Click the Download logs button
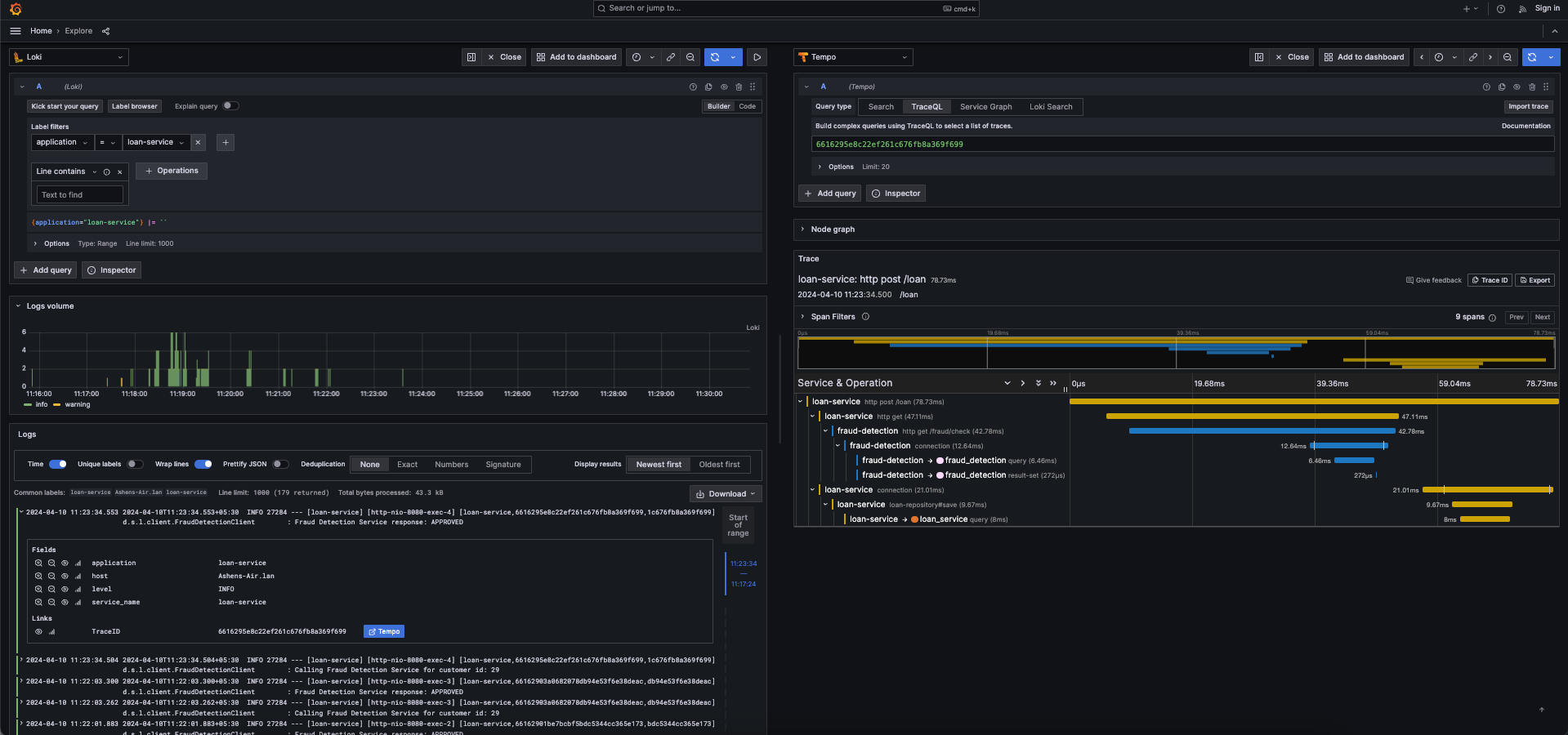The image size is (1568, 735). [x=726, y=494]
